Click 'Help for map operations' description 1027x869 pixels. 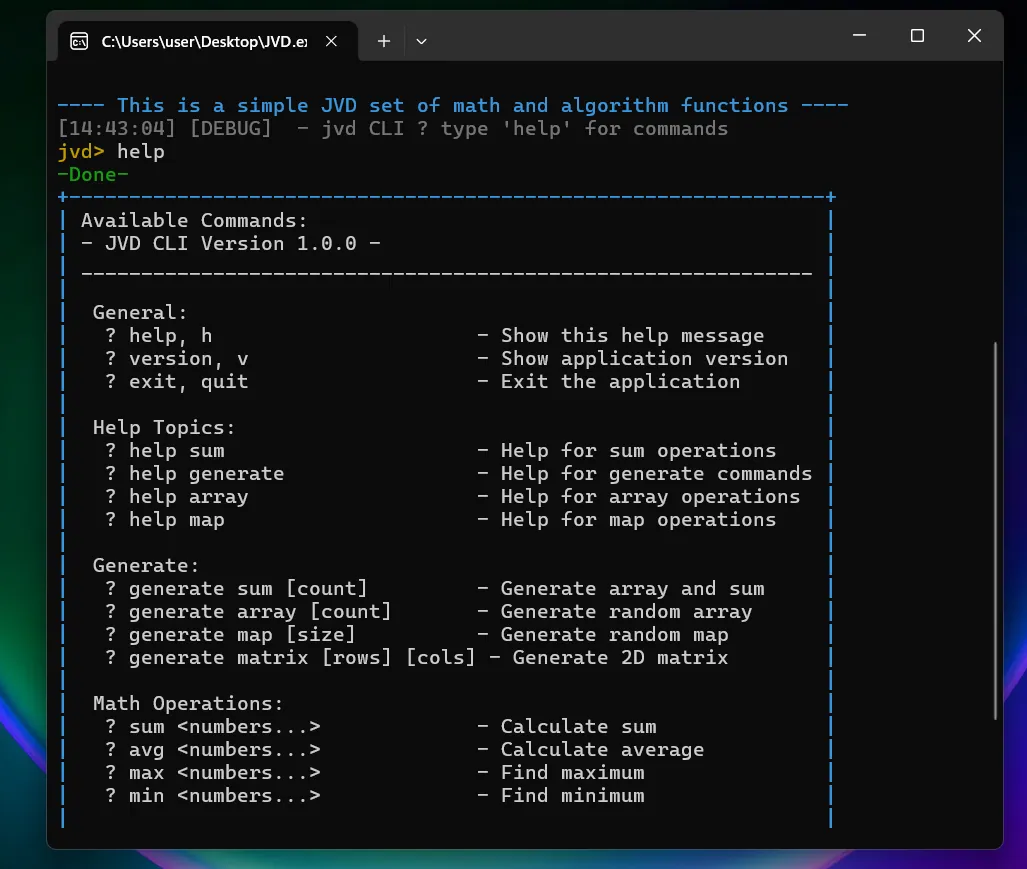point(639,520)
